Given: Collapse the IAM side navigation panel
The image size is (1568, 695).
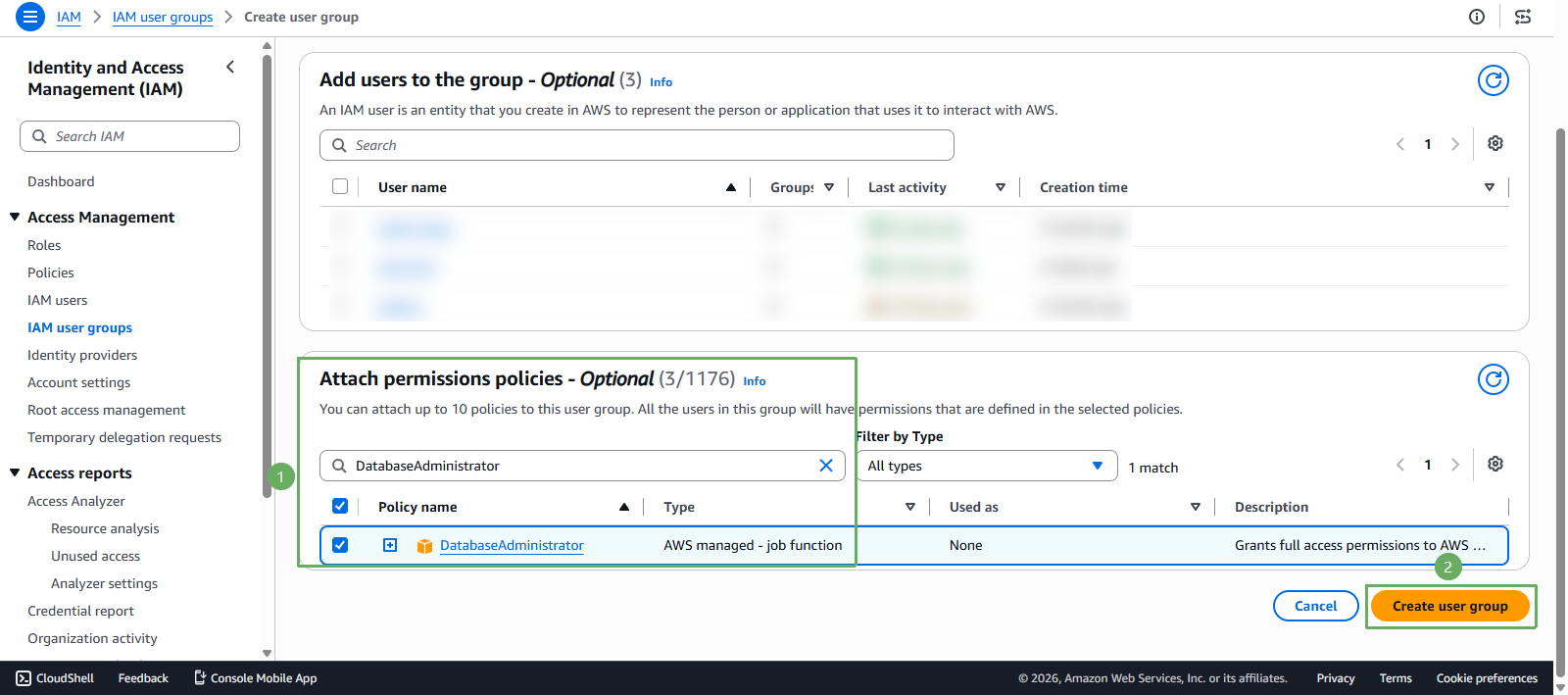Looking at the screenshot, I should coord(230,67).
